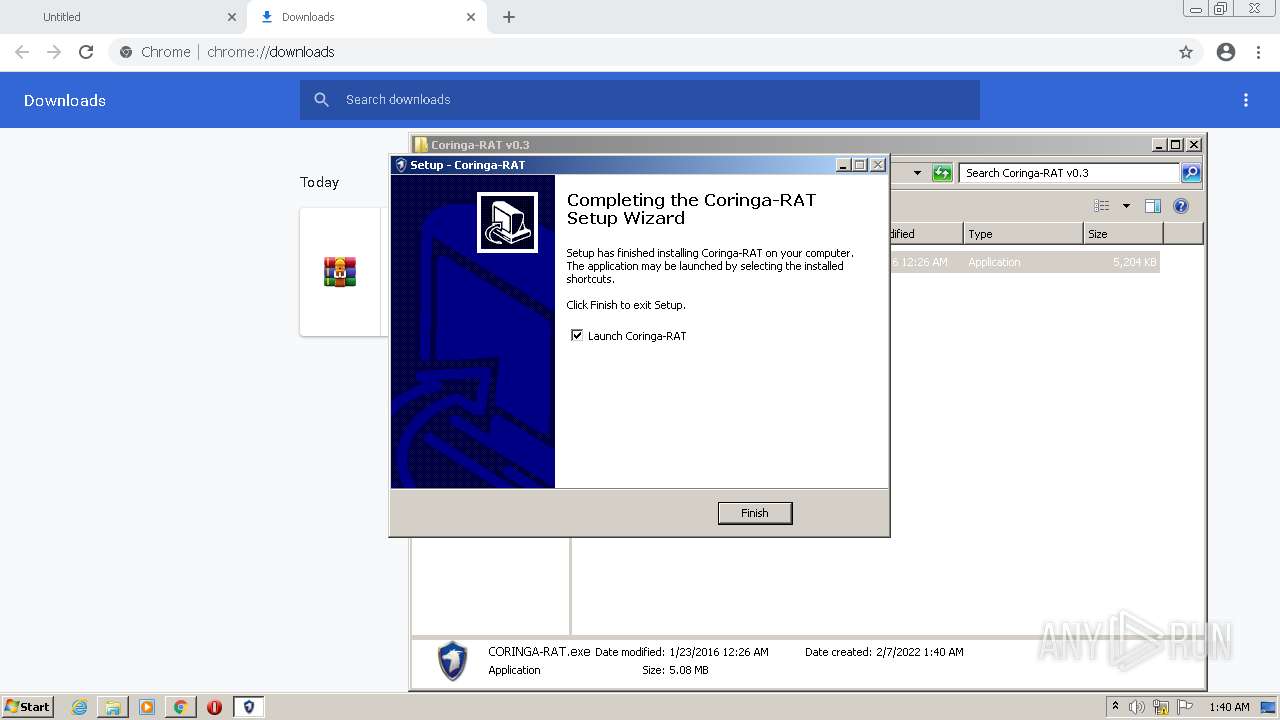Click the network tray icon
Screen dimensions: 1280x720
coord(1161,707)
